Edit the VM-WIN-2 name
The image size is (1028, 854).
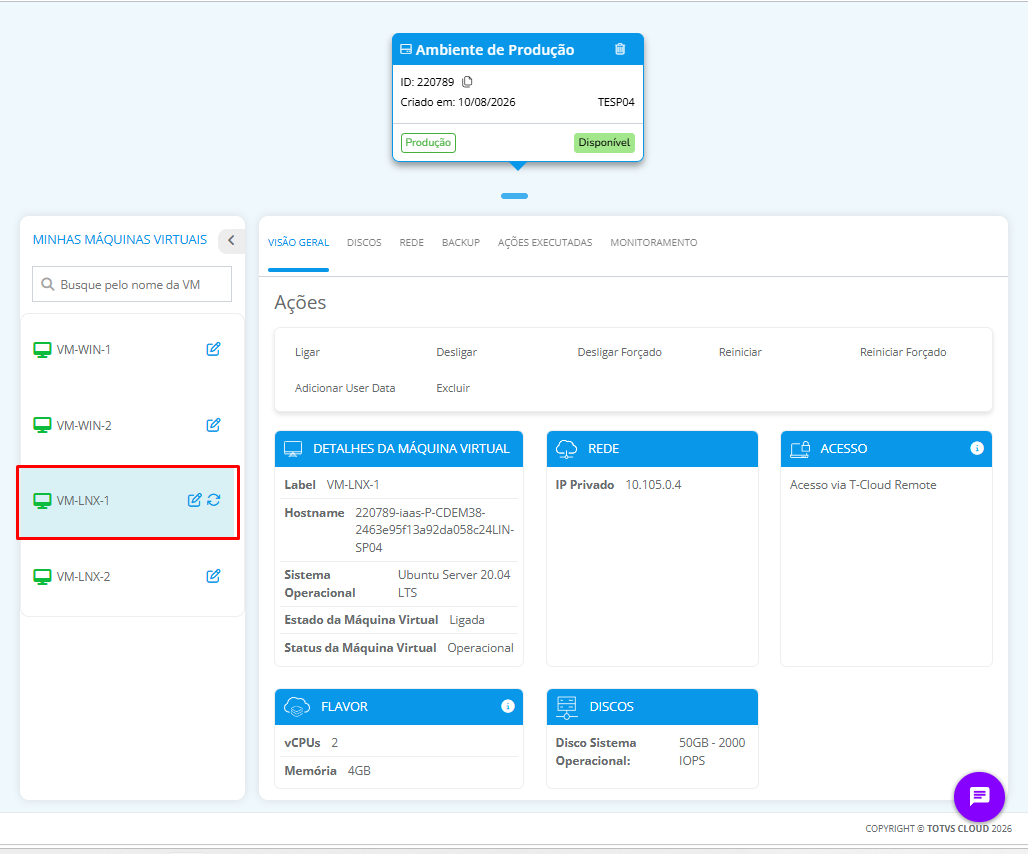point(213,425)
